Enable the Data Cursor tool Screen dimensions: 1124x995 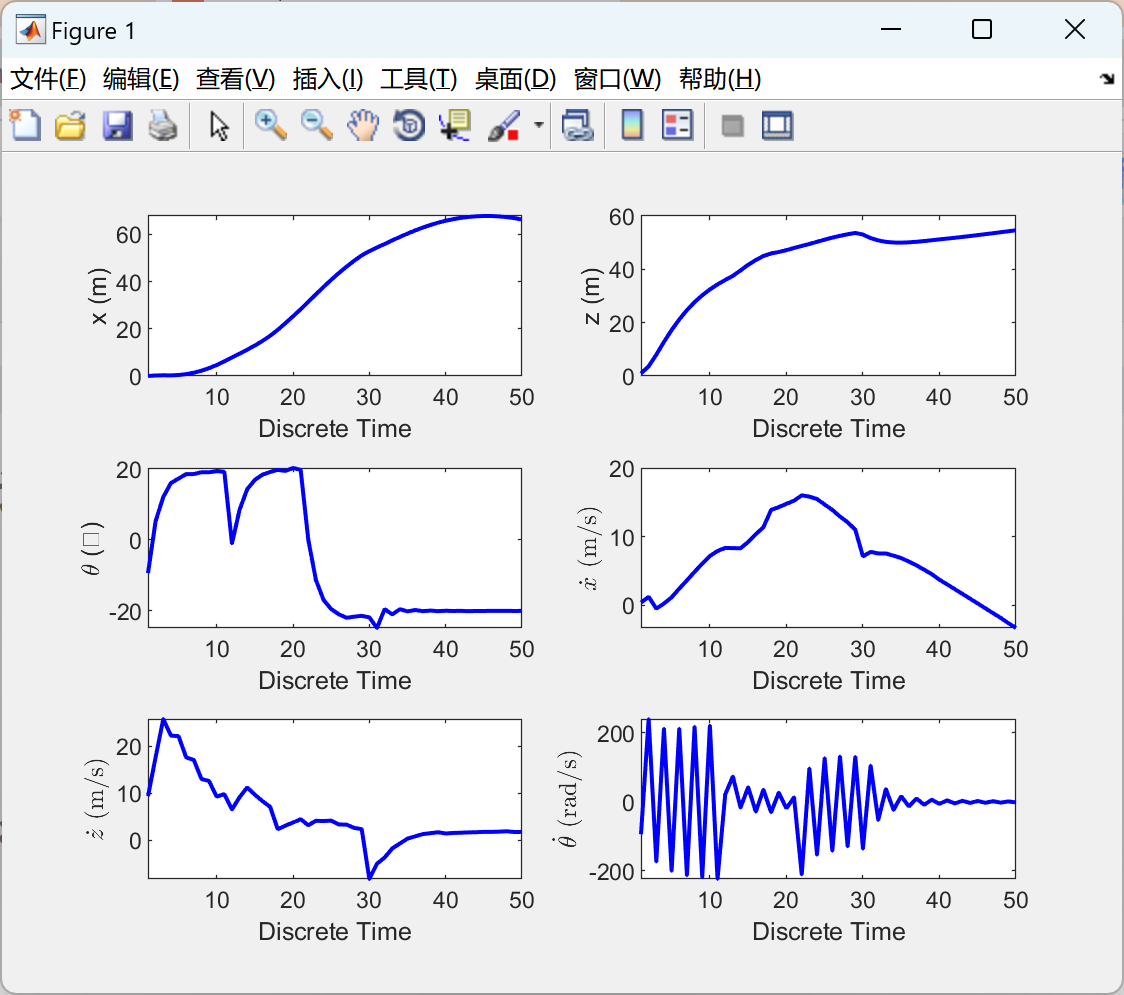455,125
